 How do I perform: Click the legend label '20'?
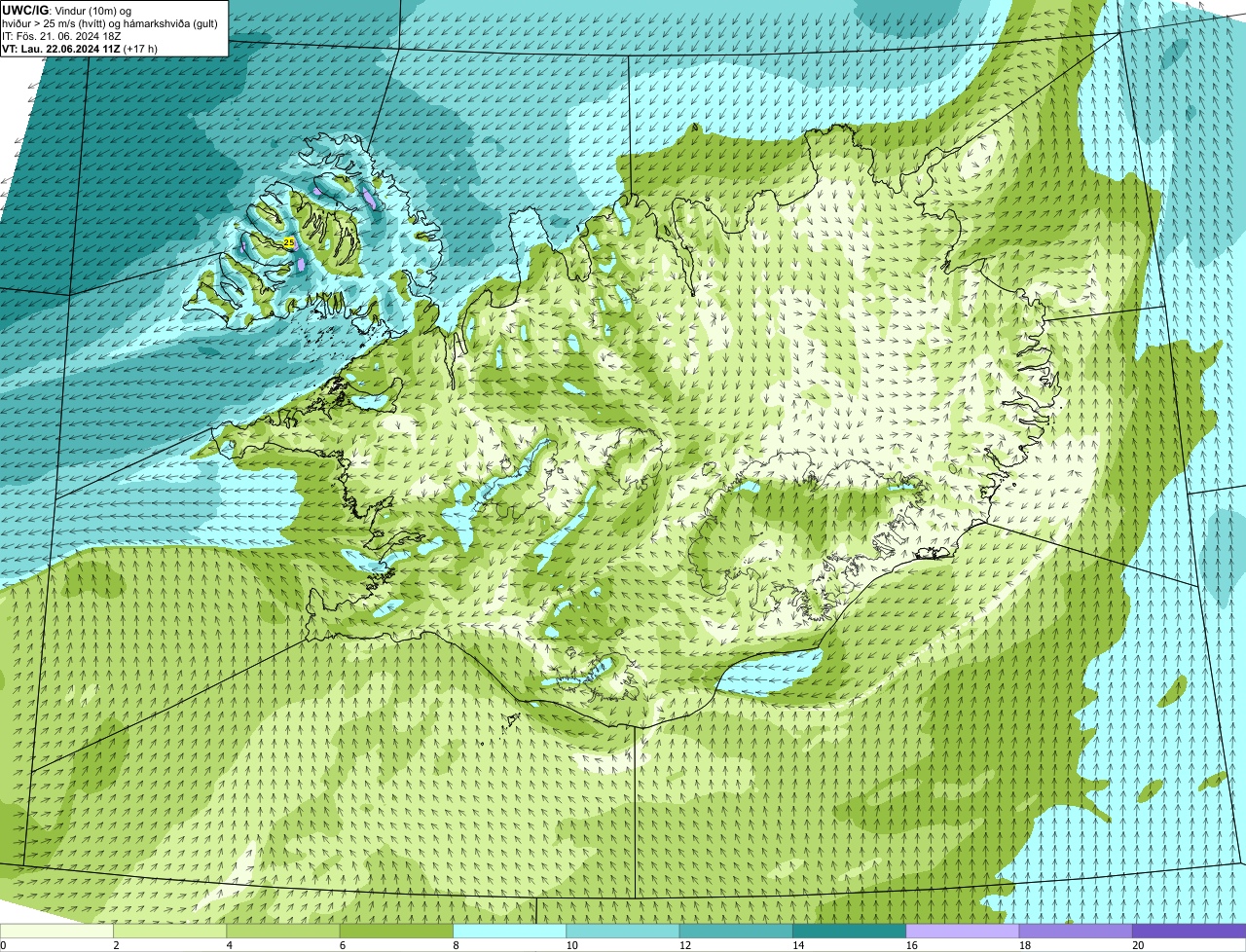pos(1138,945)
